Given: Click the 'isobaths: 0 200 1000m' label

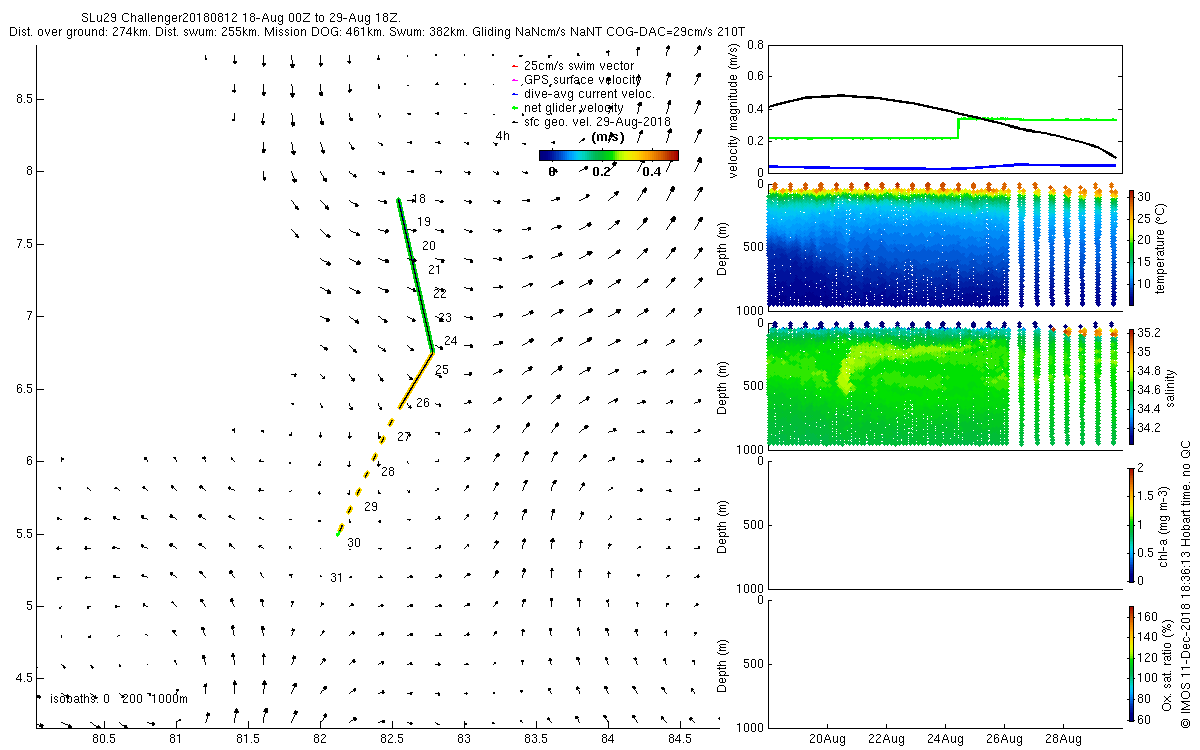Looking at the screenshot, I should click(118, 699).
